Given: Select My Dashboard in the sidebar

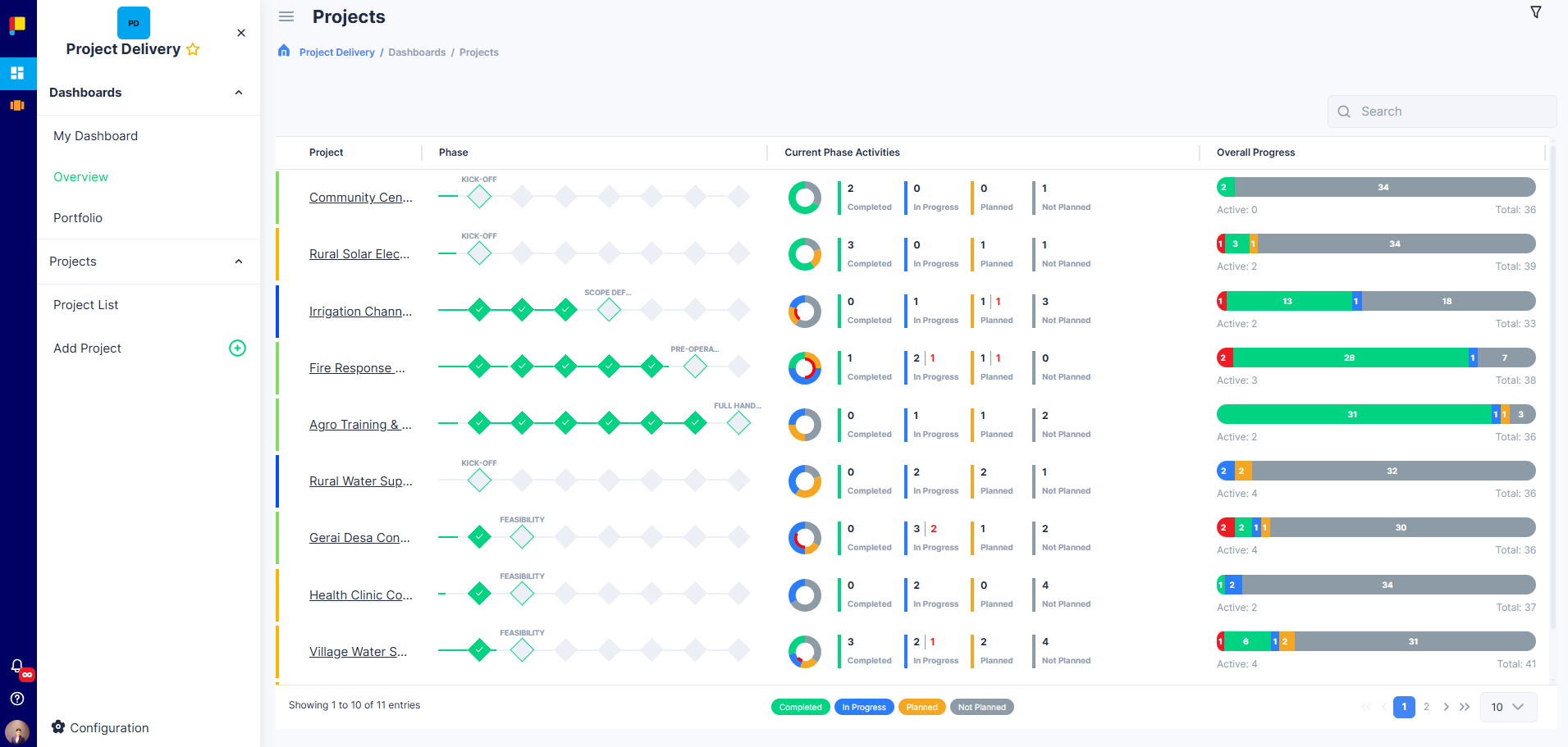Looking at the screenshot, I should (x=95, y=135).
